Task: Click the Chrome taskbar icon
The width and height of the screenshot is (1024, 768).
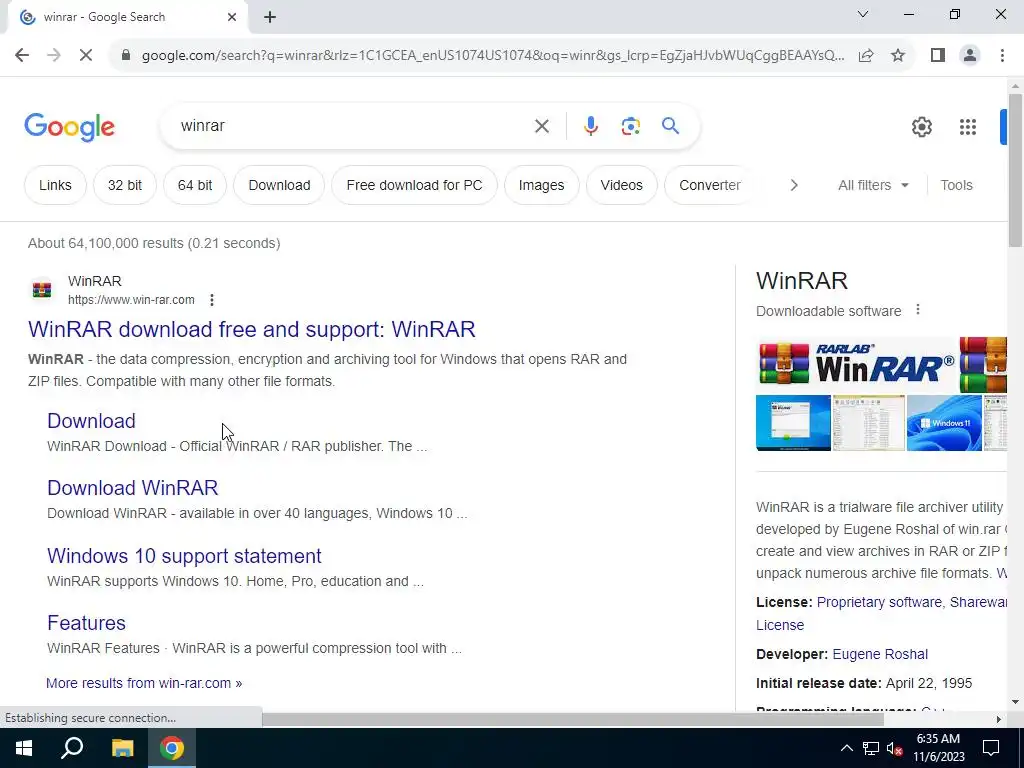Action: click(x=172, y=748)
